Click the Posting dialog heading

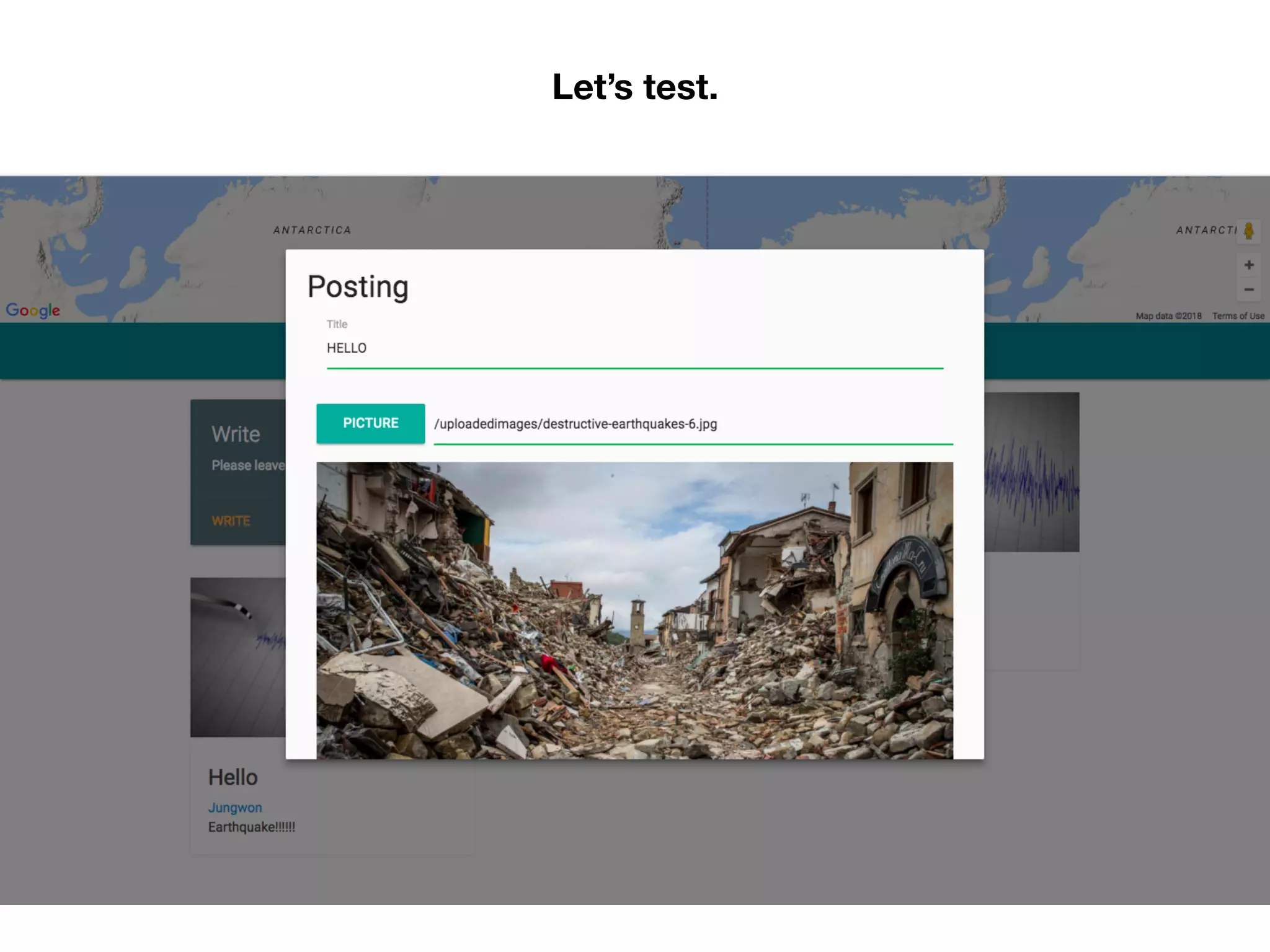click(x=358, y=287)
